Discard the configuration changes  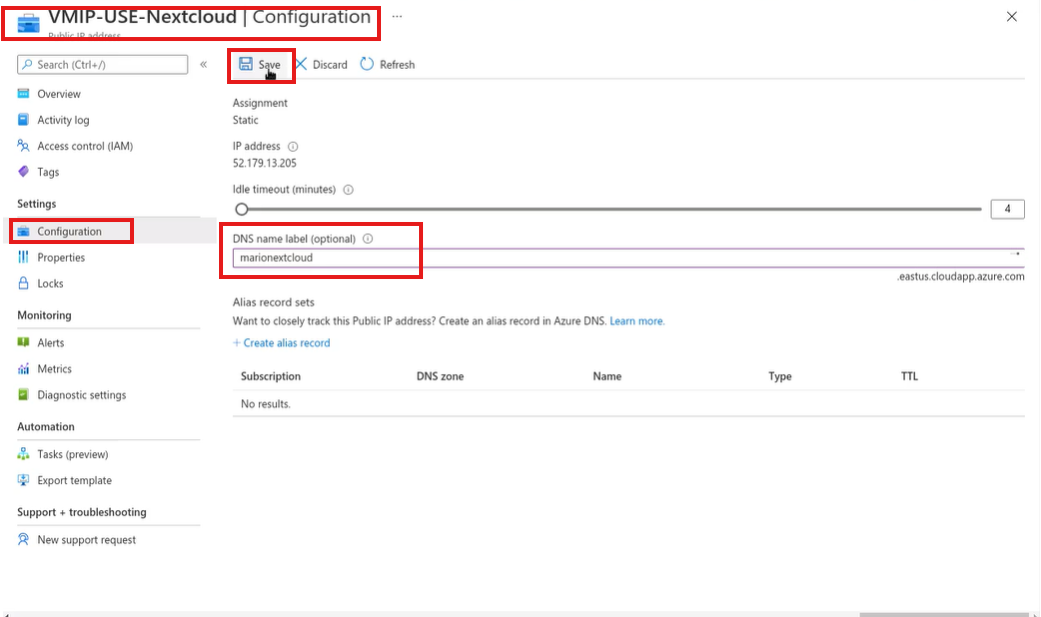tap(330, 64)
